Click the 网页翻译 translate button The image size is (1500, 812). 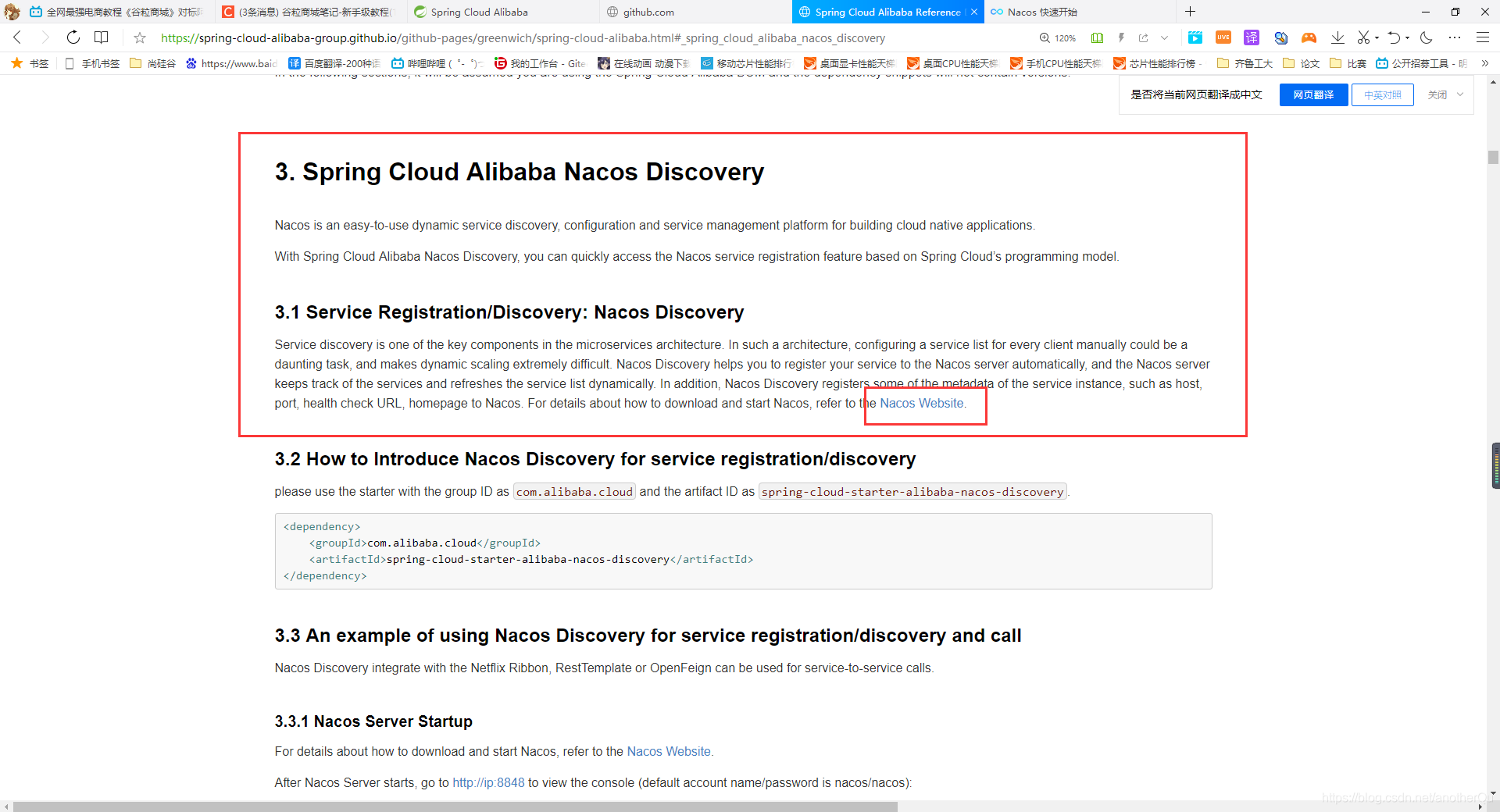(1313, 94)
